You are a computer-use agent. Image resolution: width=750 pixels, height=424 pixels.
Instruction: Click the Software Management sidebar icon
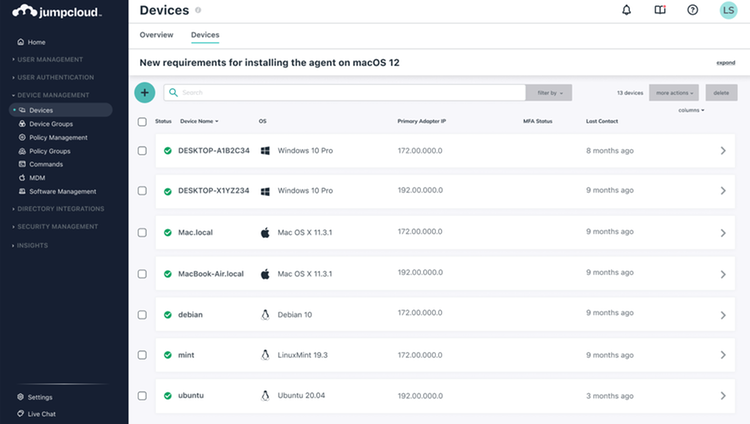pos(22,191)
